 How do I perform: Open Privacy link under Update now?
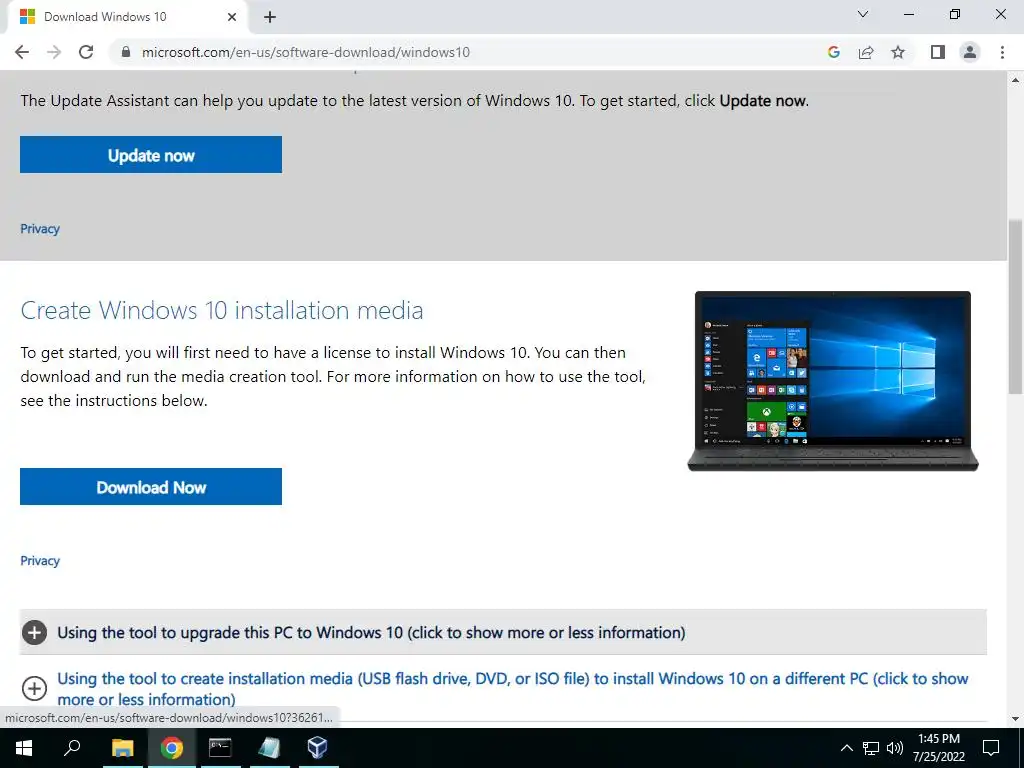click(40, 229)
